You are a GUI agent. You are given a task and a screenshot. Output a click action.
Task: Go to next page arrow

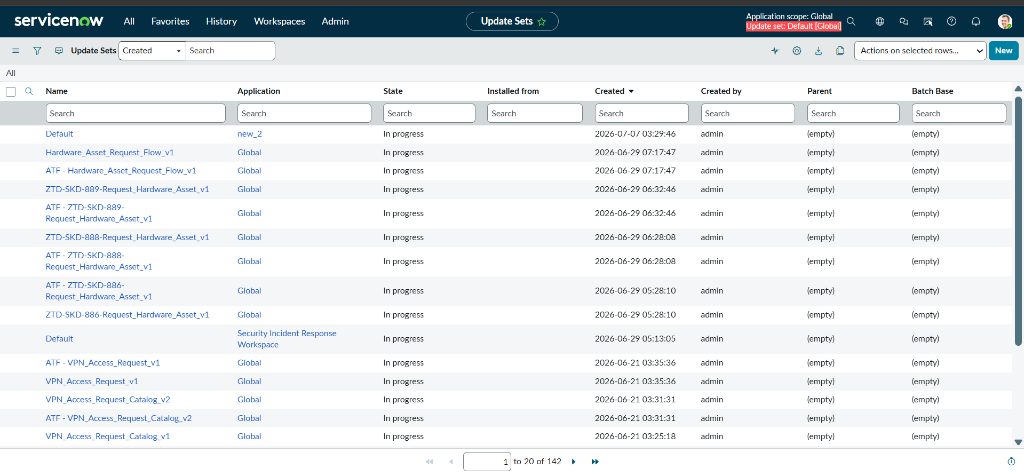[573, 462]
